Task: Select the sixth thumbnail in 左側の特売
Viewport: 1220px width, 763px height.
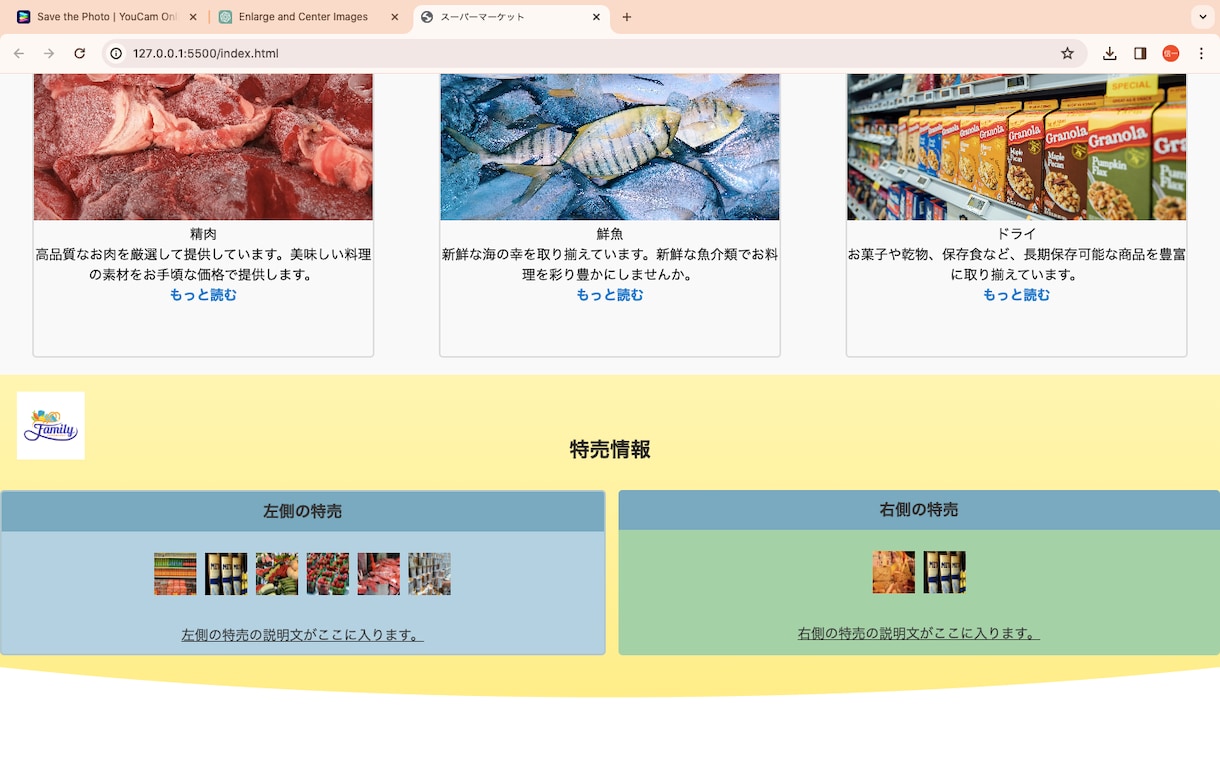Action: pos(430,574)
